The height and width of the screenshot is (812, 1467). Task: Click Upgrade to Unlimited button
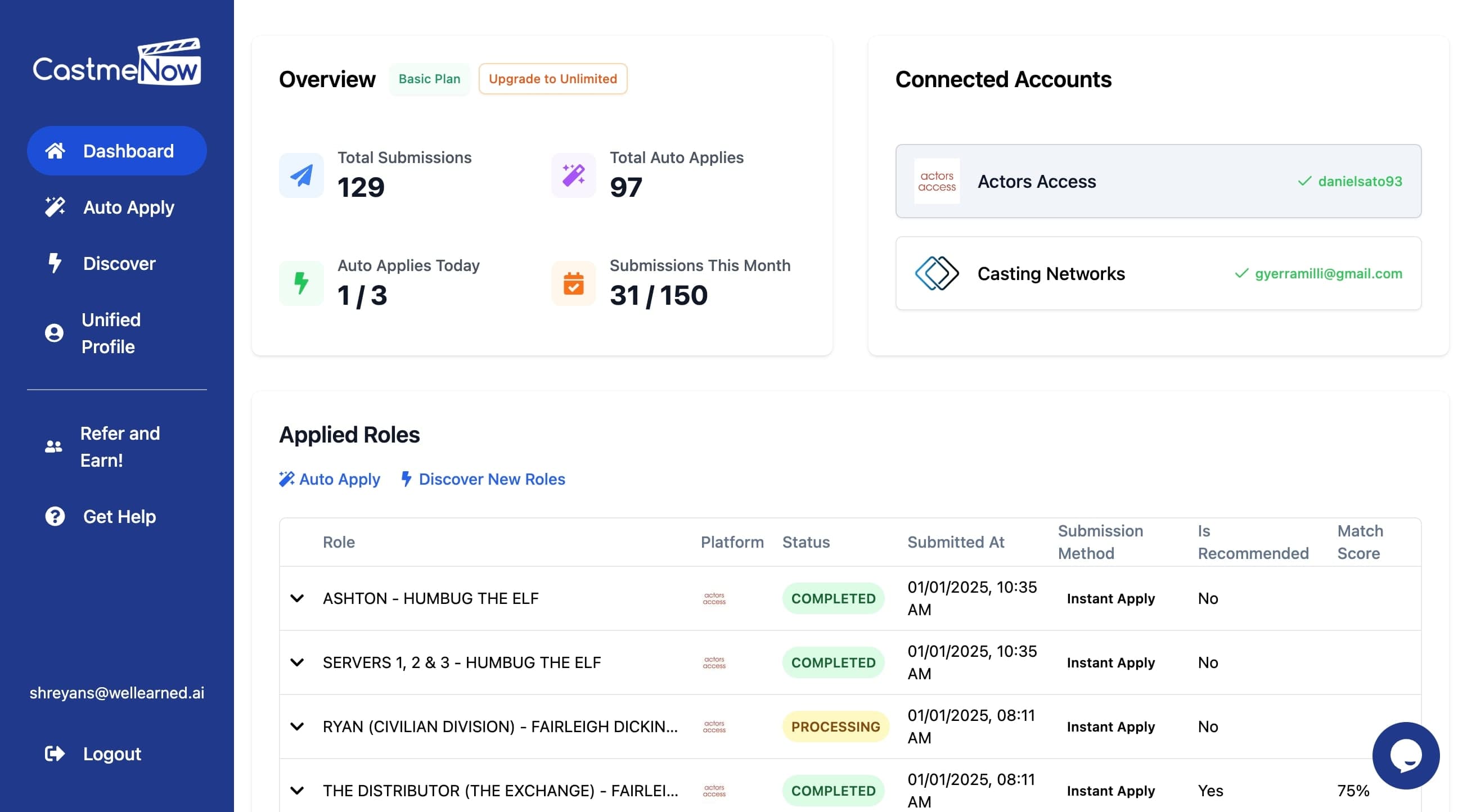[552, 79]
